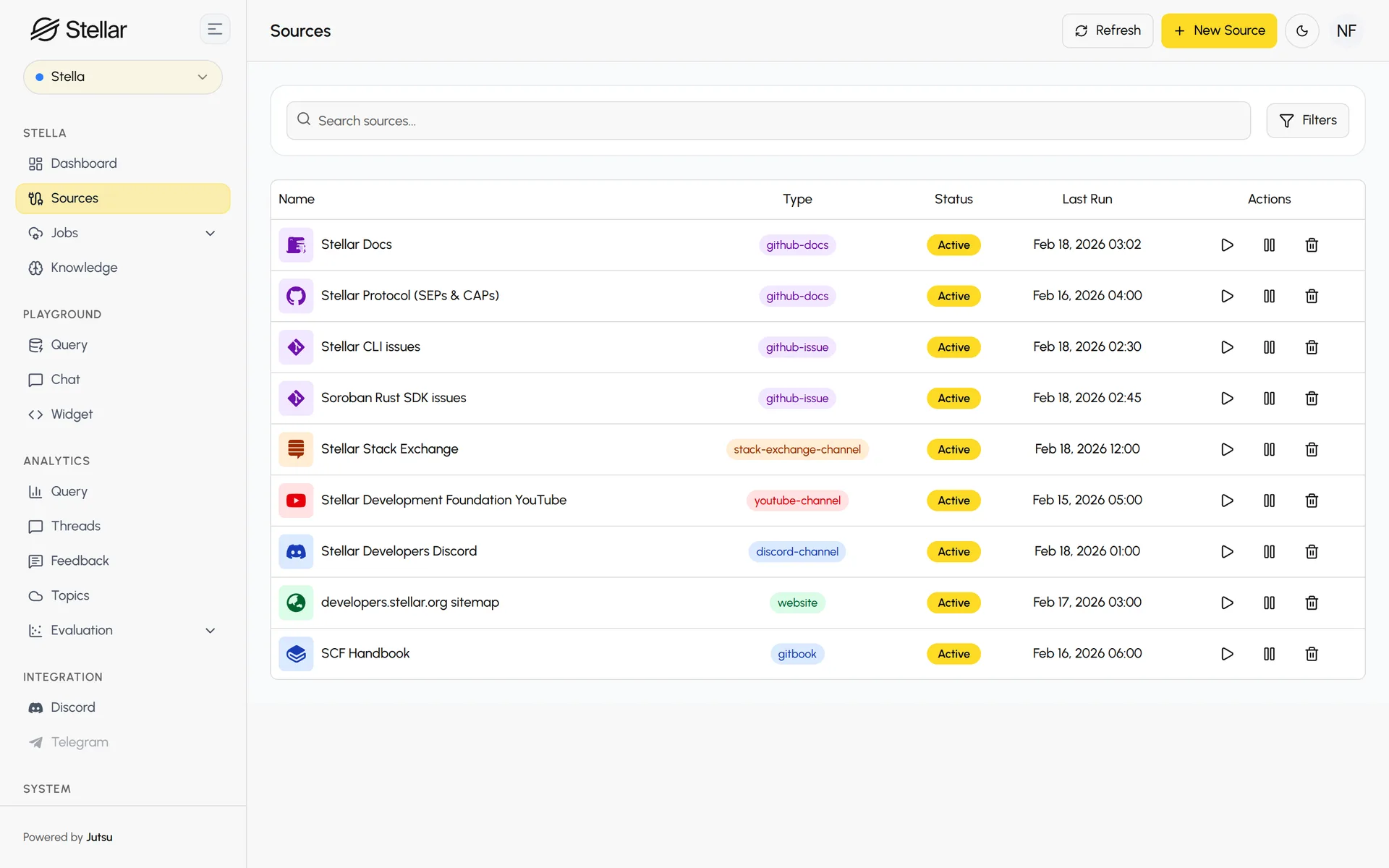Image resolution: width=1389 pixels, height=868 pixels.
Task: Toggle dark mode with the moon icon
Action: [1302, 31]
